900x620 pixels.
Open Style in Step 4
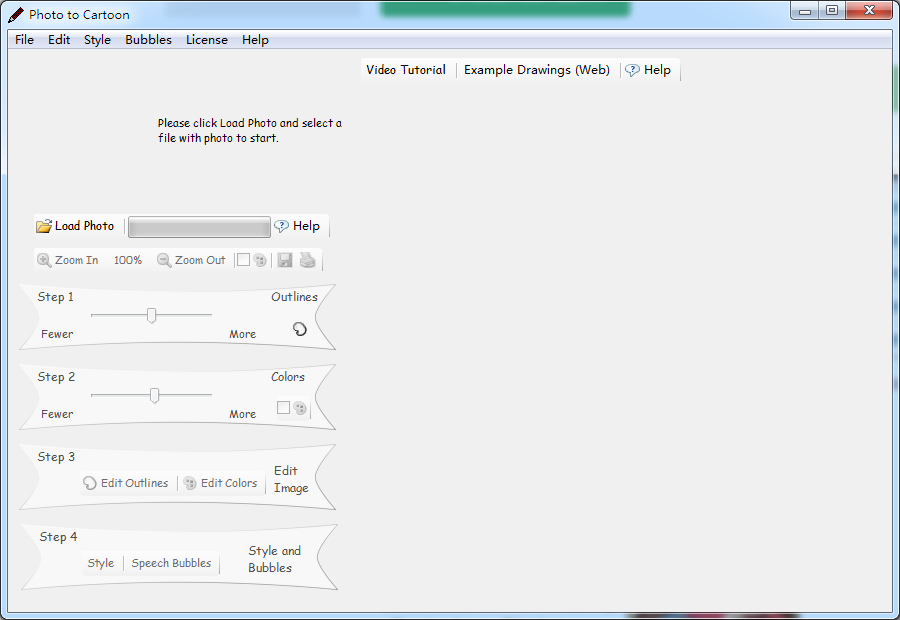point(100,563)
